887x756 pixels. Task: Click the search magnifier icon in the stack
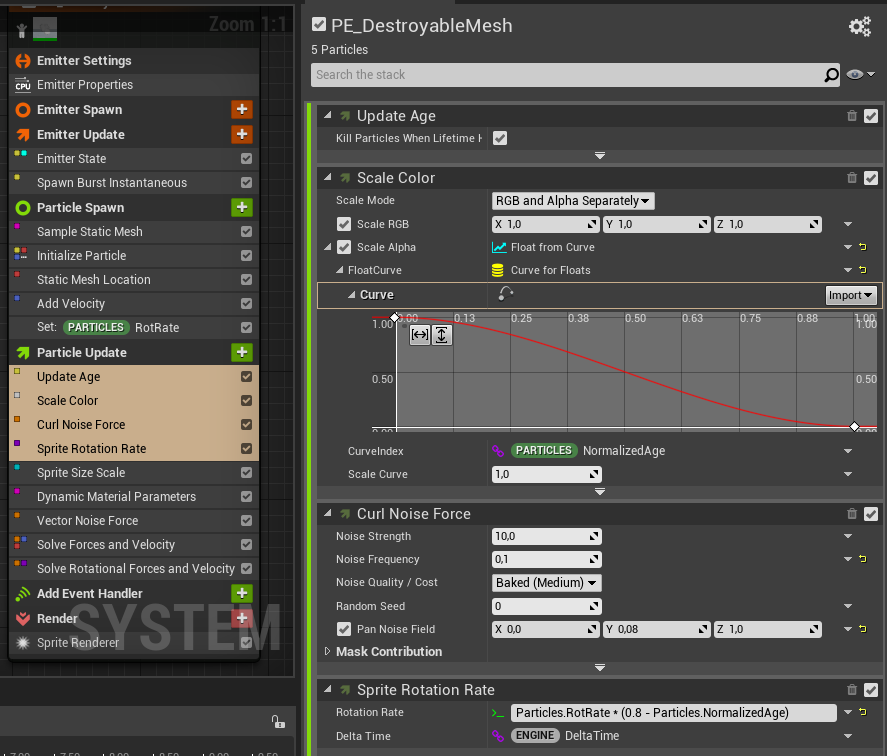(x=831, y=75)
